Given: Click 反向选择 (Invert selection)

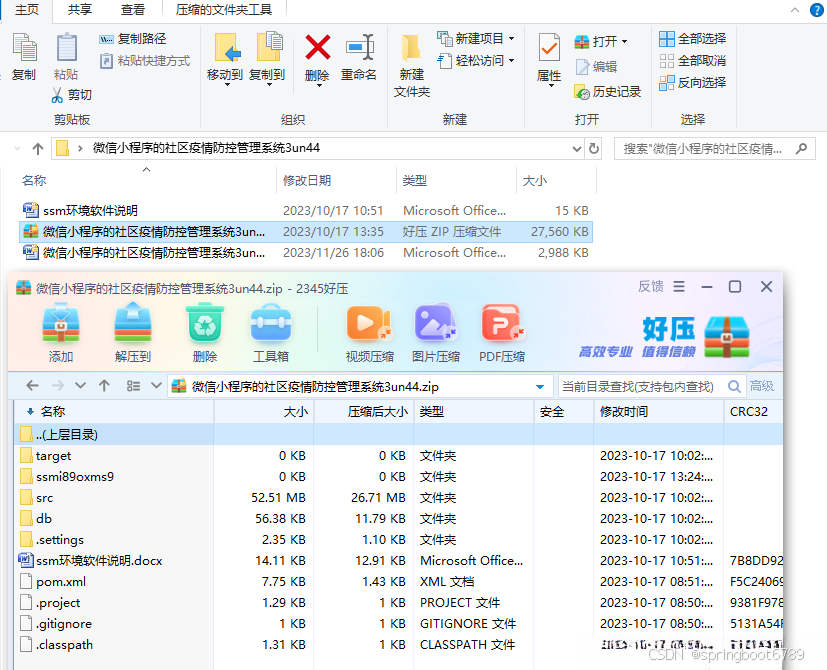Looking at the screenshot, I should [x=693, y=83].
